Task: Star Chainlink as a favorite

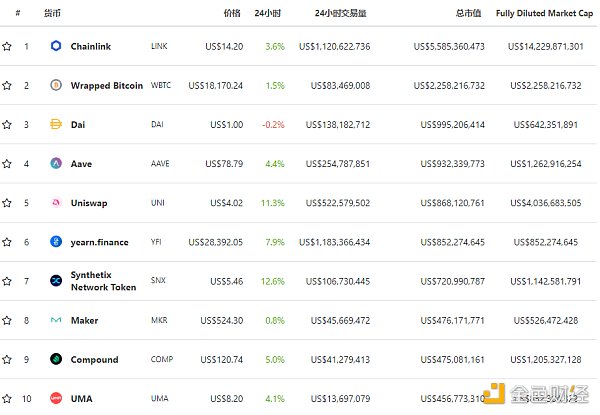Action: 7,47
